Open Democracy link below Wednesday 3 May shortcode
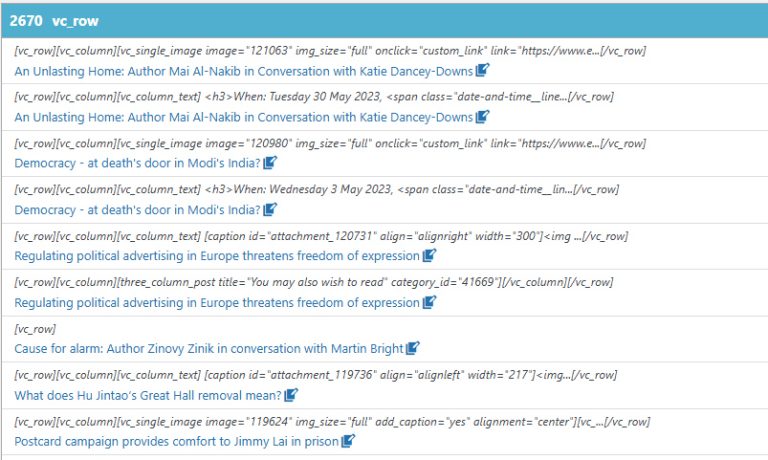Viewport: 768px width, 460px height. click(137, 210)
